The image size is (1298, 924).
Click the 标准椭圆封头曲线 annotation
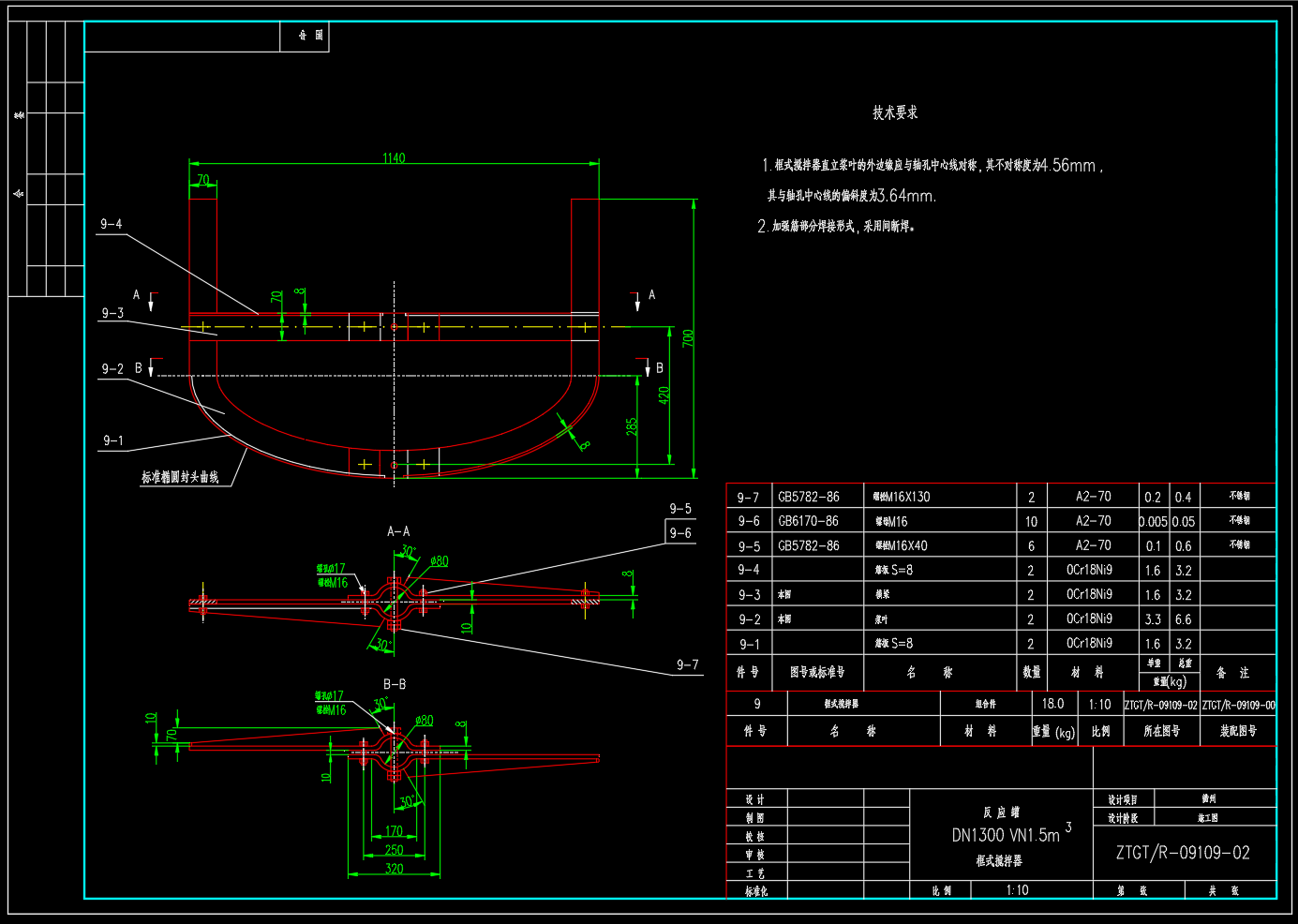tap(180, 477)
